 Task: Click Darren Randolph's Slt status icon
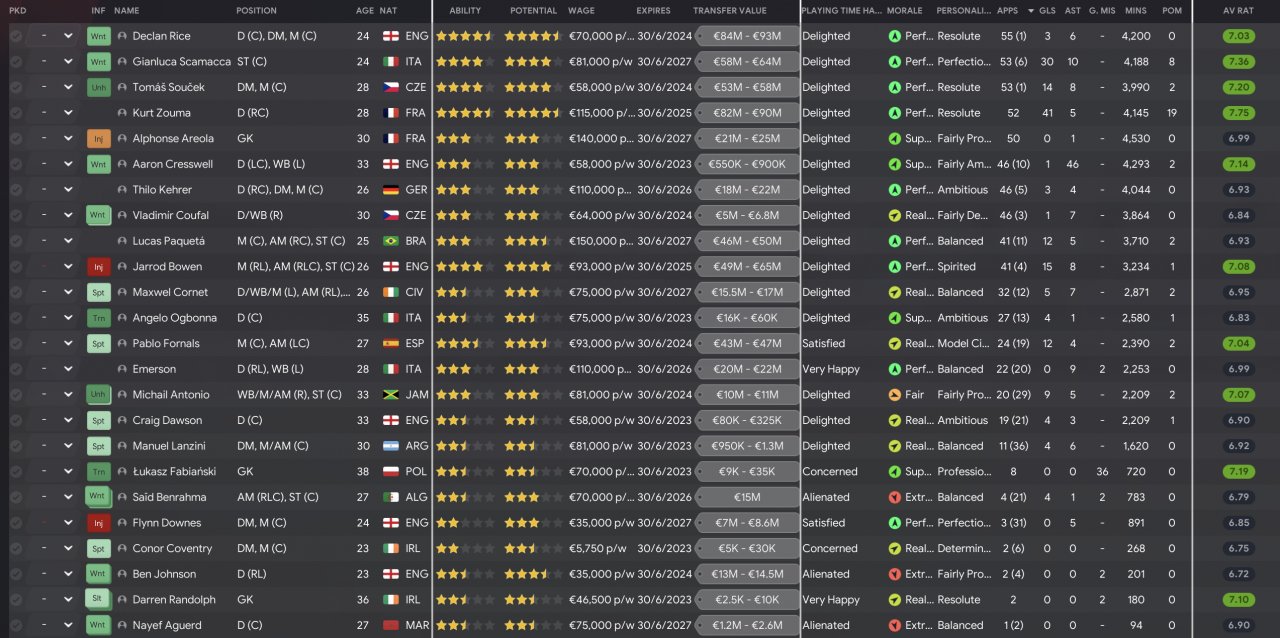(98, 600)
